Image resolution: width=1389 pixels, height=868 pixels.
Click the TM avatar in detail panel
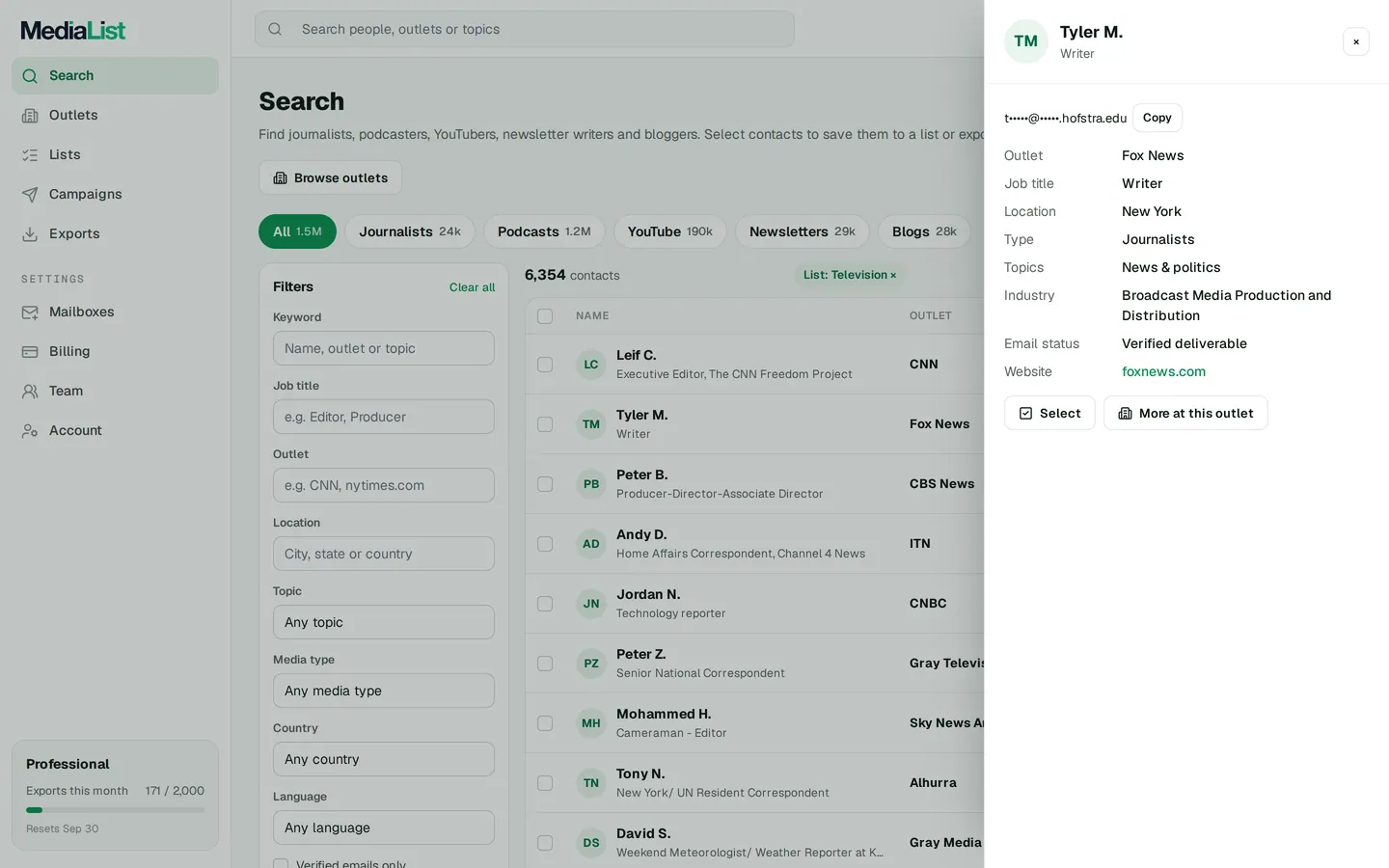1025,41
